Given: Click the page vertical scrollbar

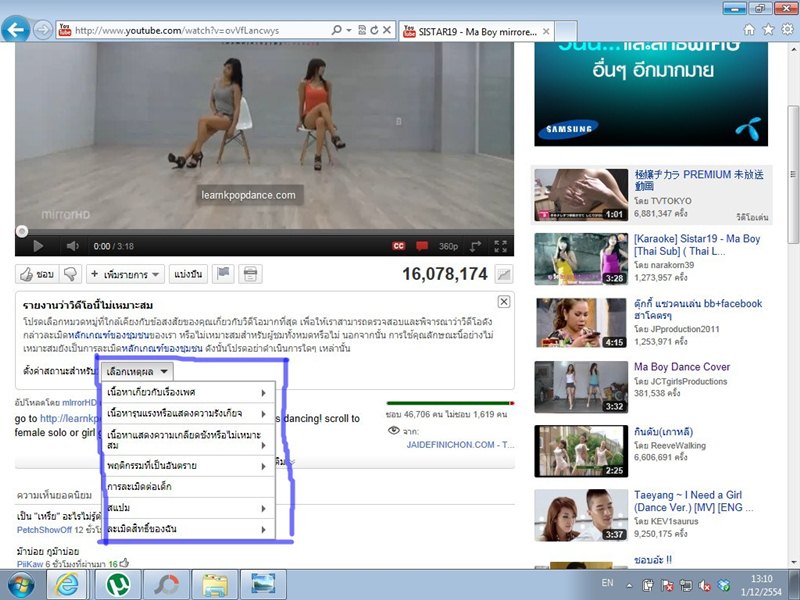Looking at the screenshot, I should 793,173.
